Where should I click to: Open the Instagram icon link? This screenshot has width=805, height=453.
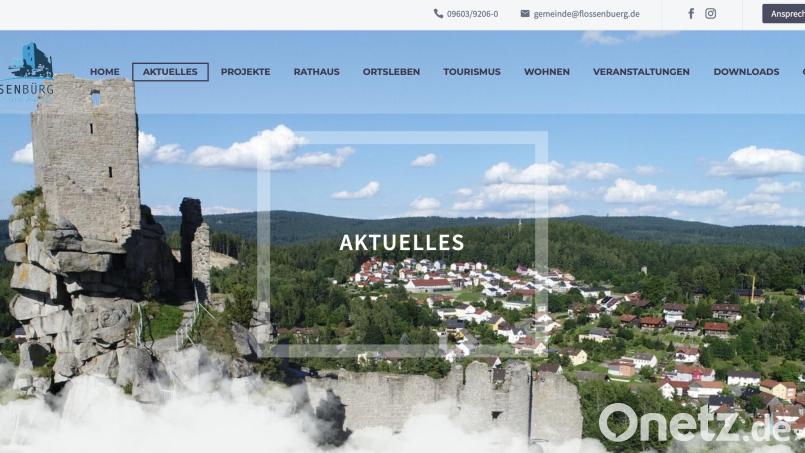pos(711,14)
